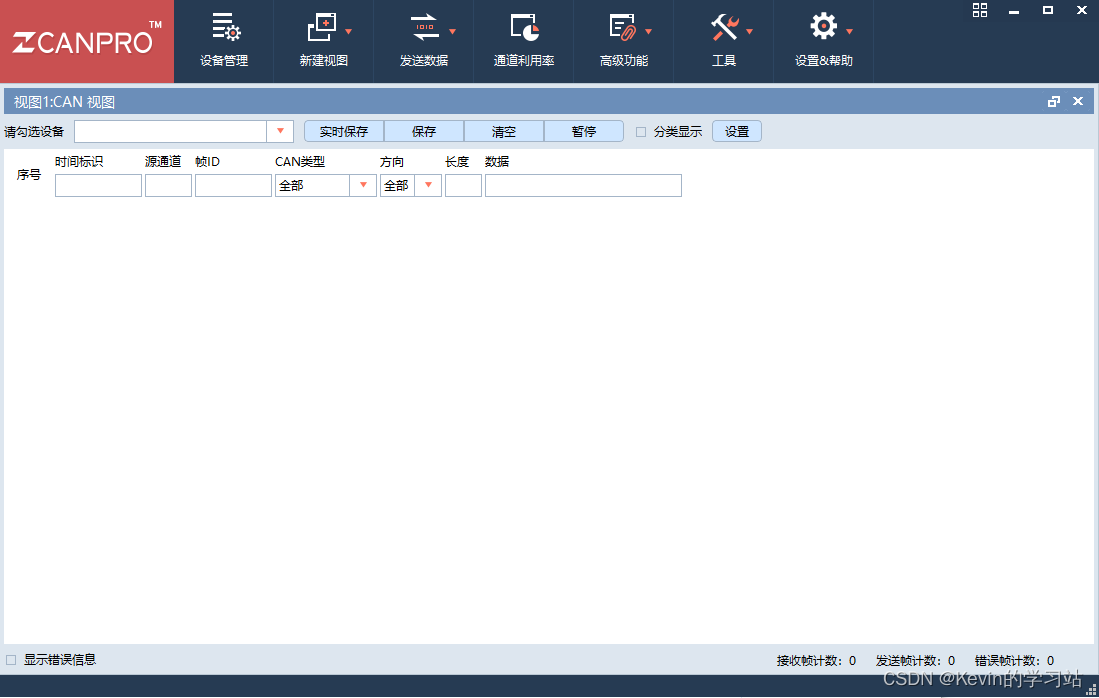Click the 帧ID filter input field
The image size is (1099, 698).
232,185
